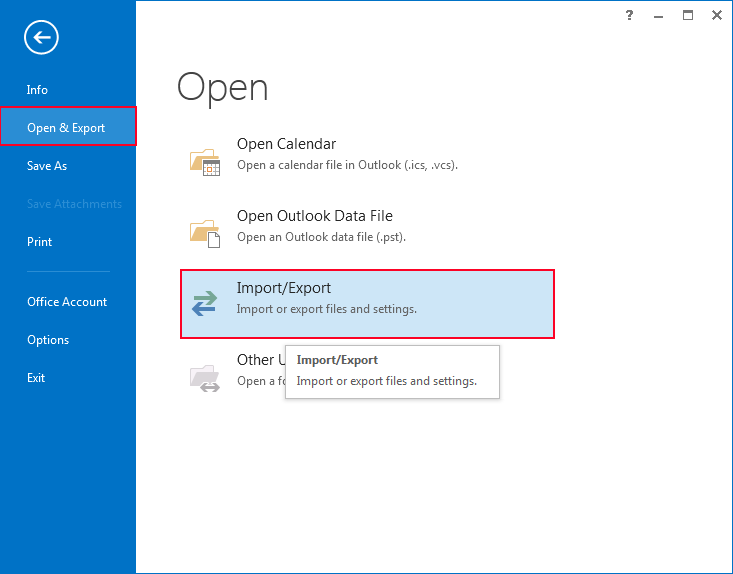Minimize the Outlook window
The image size is (733, 574).
point(658,16)
